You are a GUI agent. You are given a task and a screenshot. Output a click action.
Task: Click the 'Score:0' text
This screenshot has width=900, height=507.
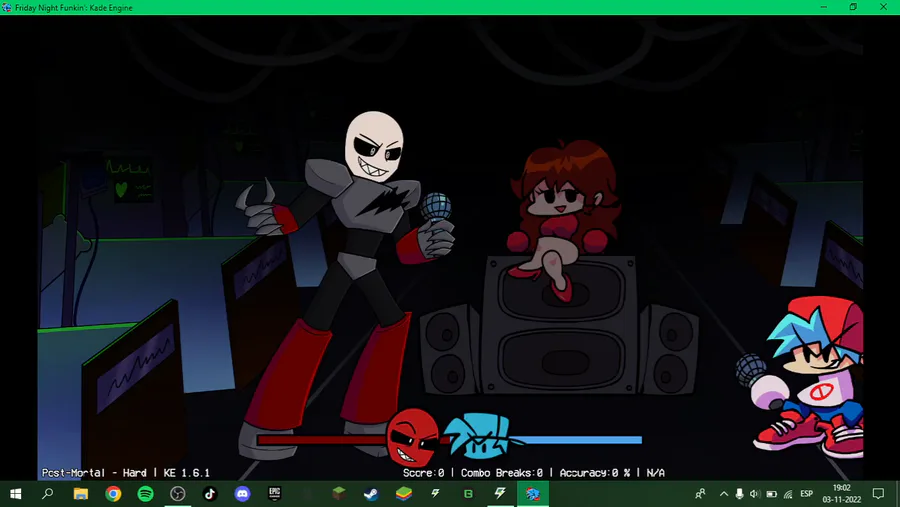tap(424, 473)
